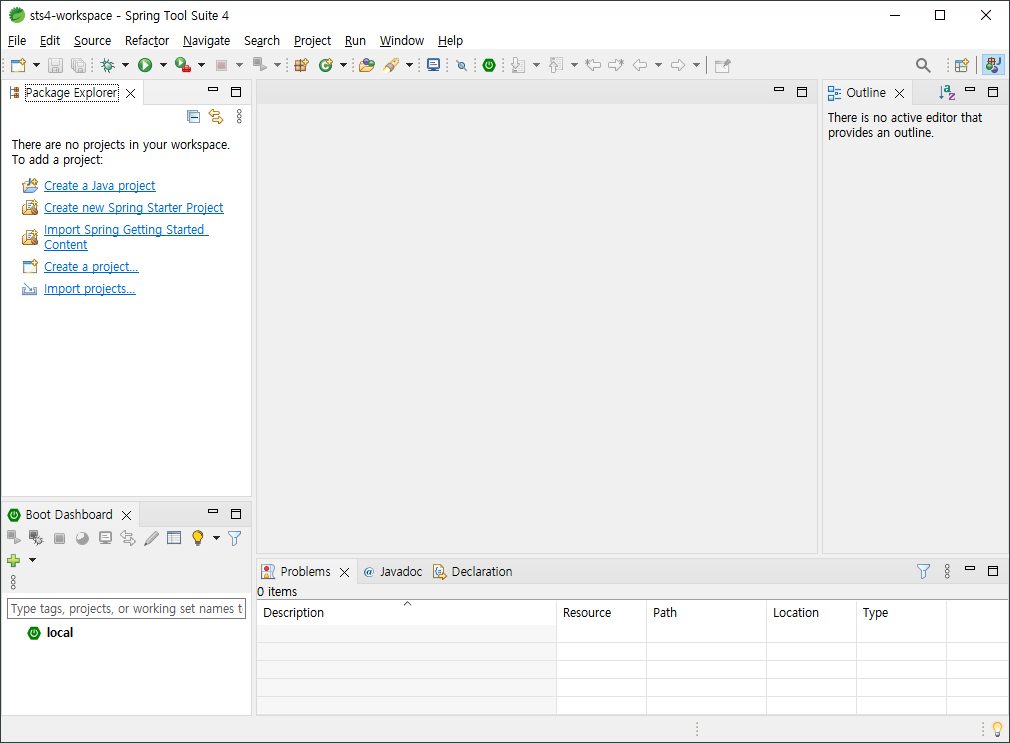Screen dimensions: 1010x743
Task: Click the green Run play button
Action: point(145,65)
